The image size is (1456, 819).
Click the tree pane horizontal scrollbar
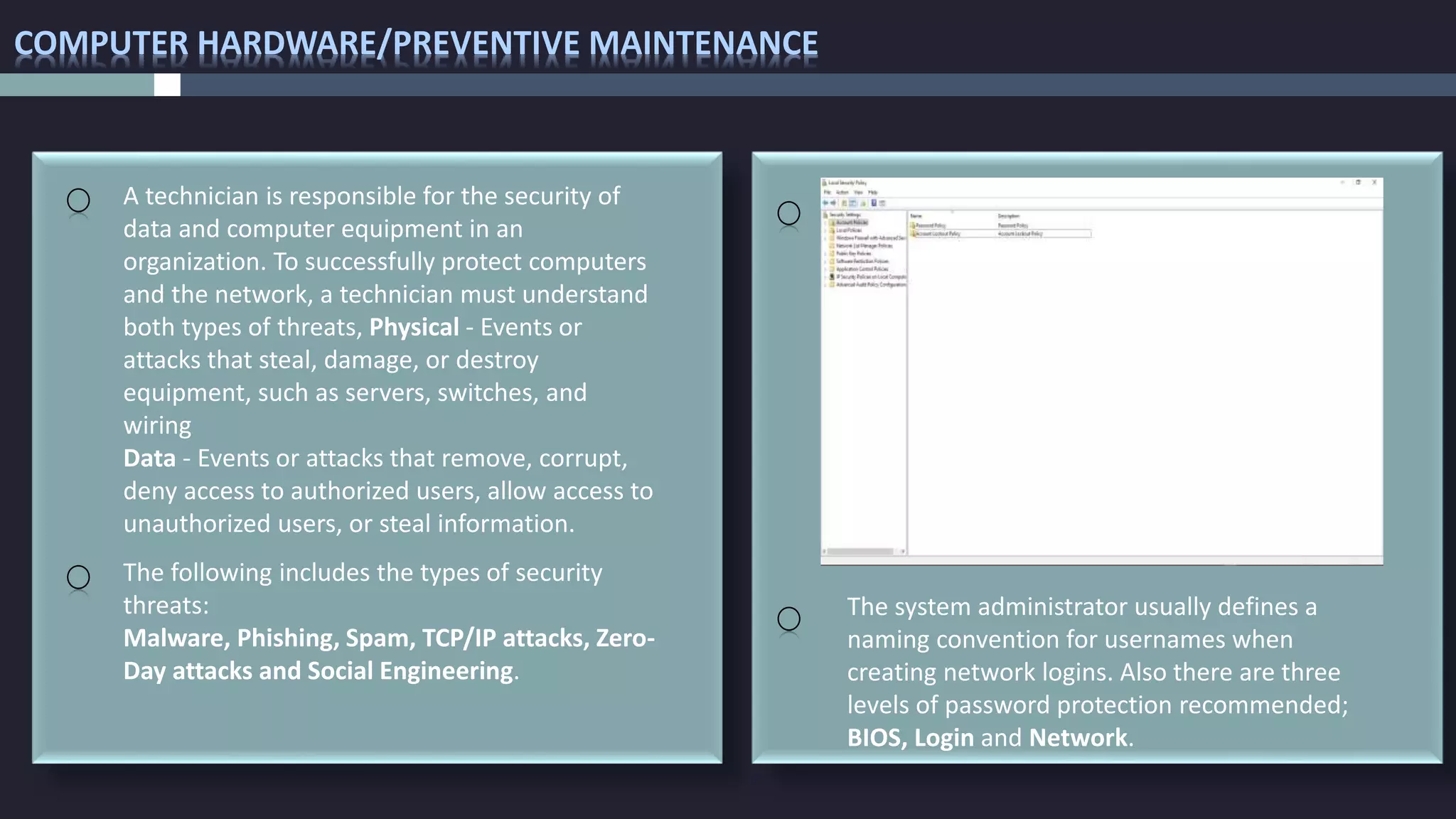[860, 551]
